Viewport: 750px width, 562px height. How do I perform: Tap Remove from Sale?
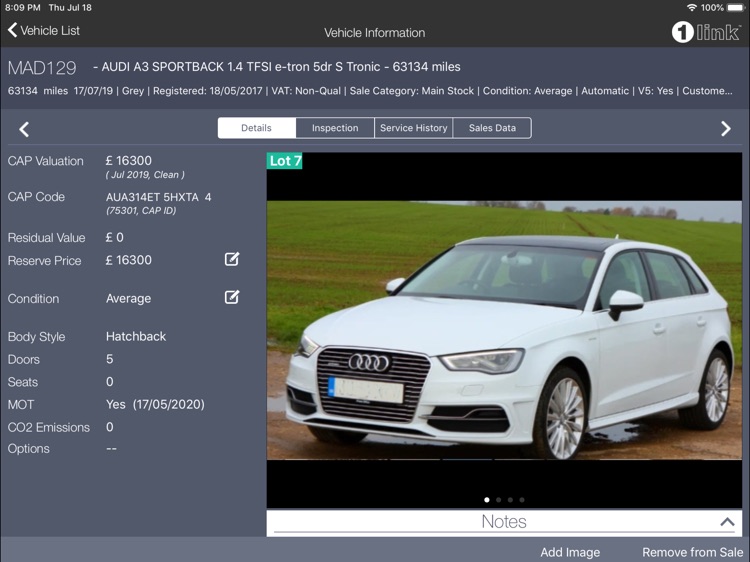click(x=693, y=552)
